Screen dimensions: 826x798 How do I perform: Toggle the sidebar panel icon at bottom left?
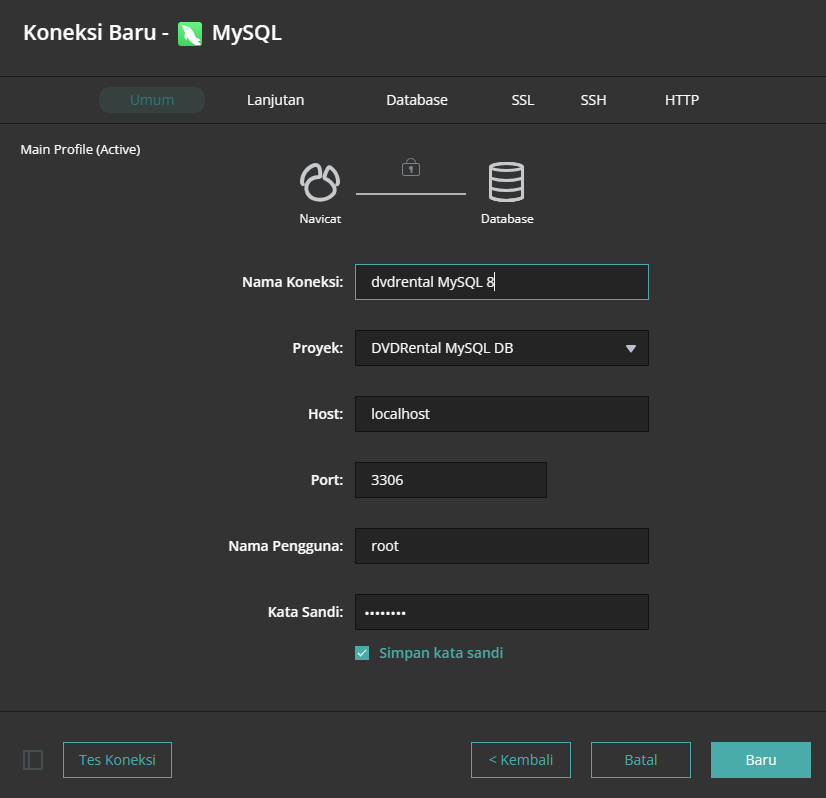tap(33, 760)
